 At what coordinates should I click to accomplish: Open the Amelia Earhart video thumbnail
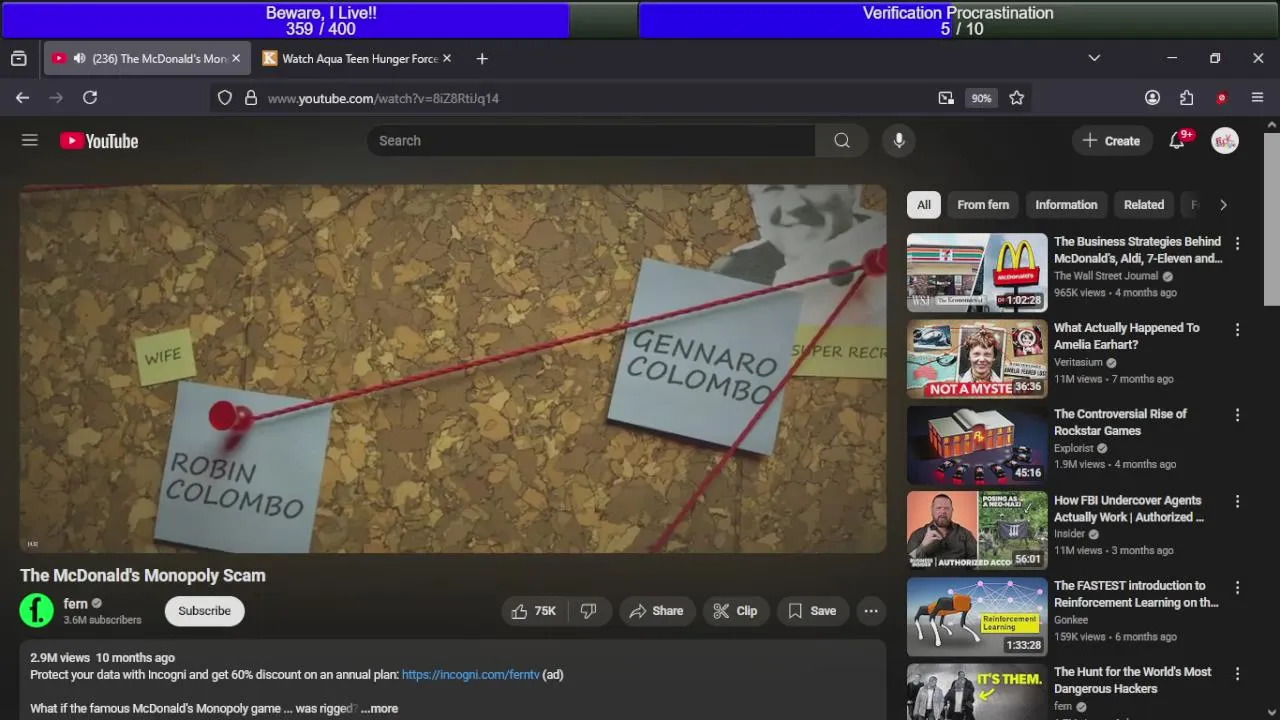point(977,359)
